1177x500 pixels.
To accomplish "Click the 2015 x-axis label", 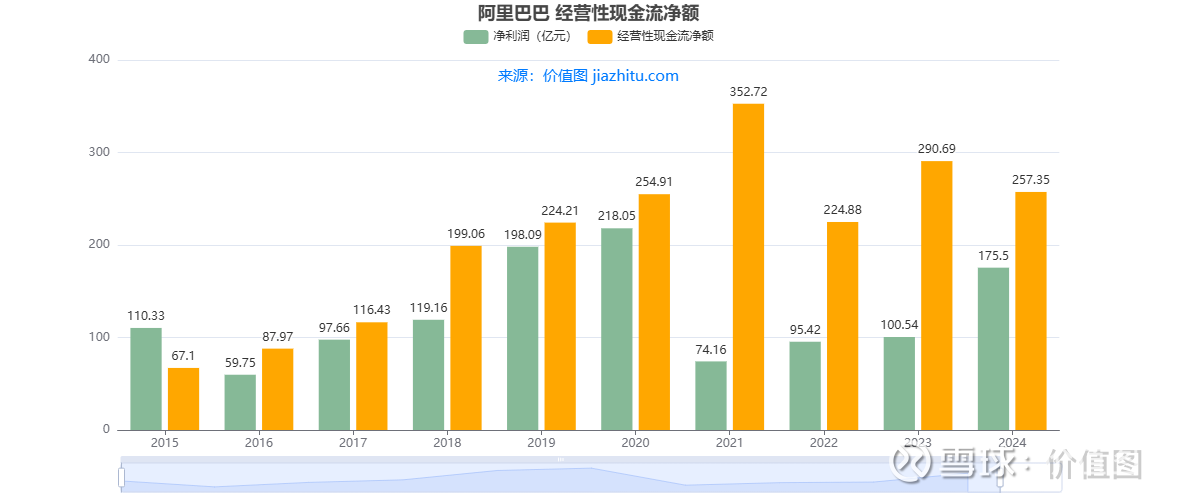I will coord(164,444).
